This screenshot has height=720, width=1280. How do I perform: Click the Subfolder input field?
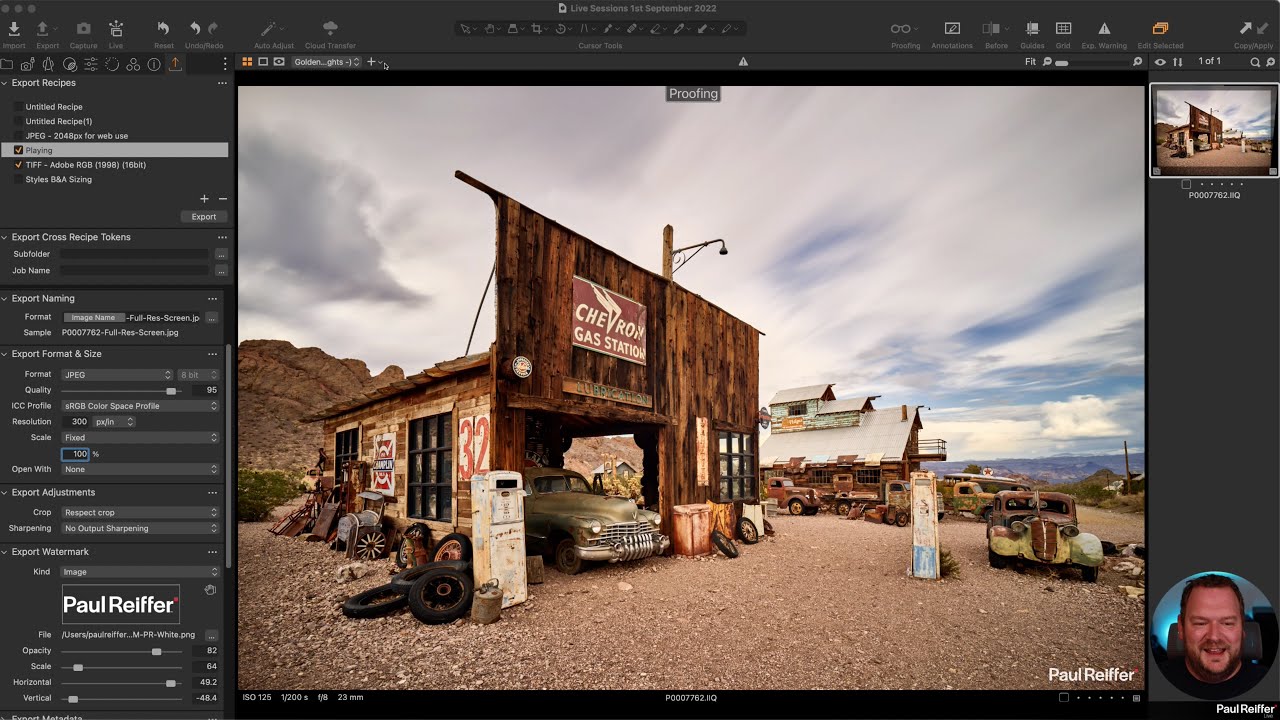point(135,254)
